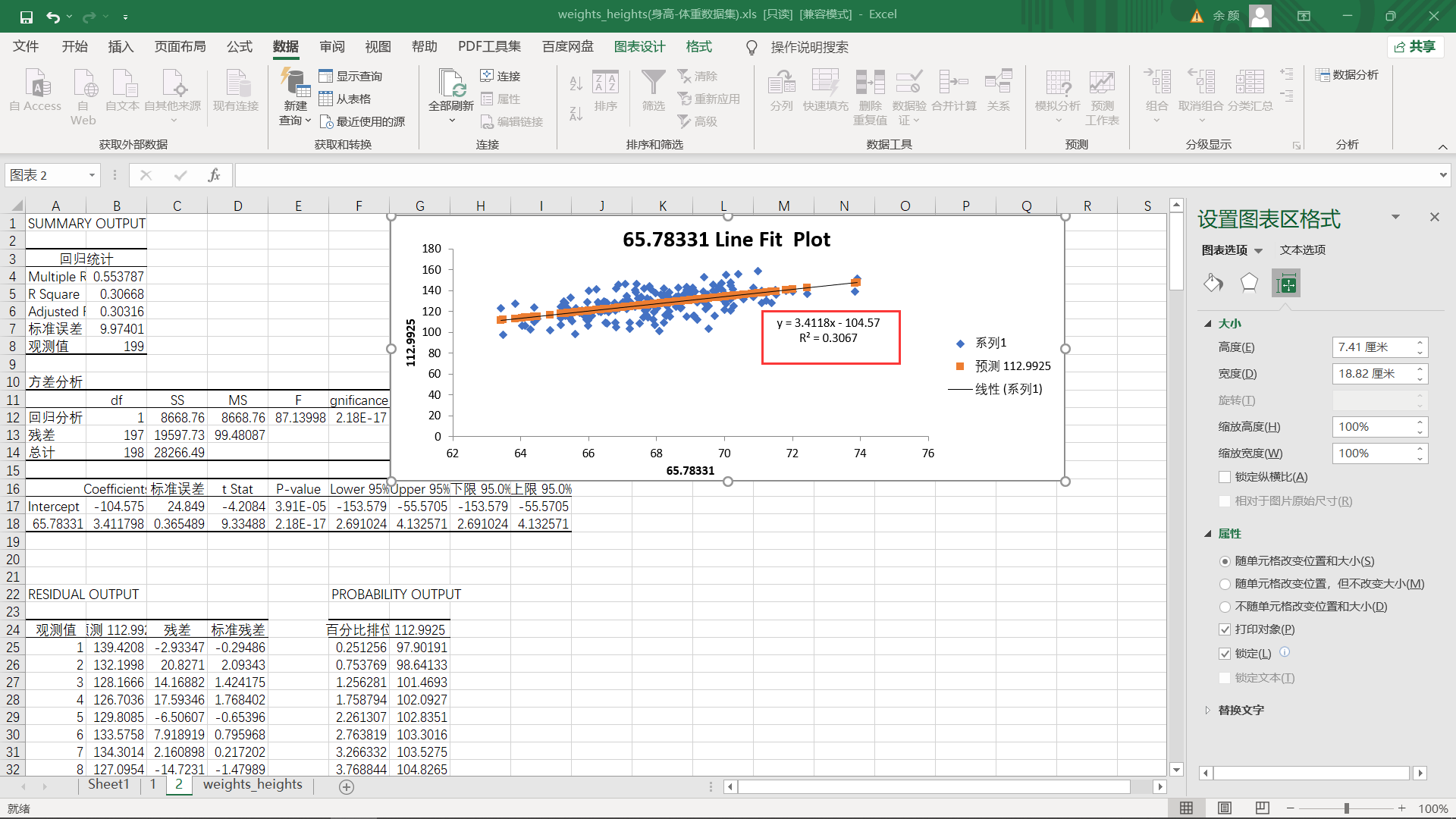Viewport: 1456px width, 819px height.
Task: Select the 不随单元格改变位置和大小 radio button
Action: tap(1225, 607)
